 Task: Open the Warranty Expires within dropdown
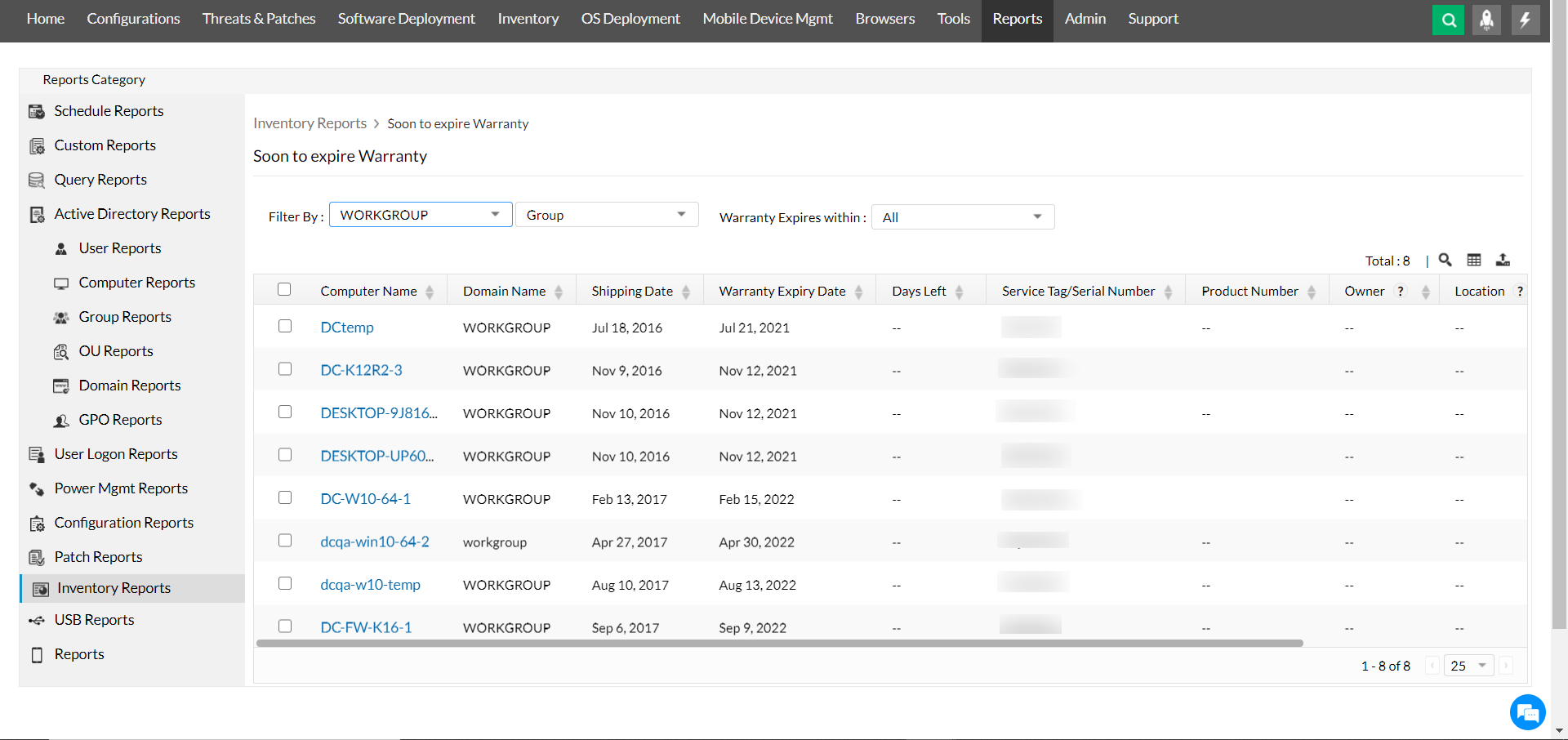click(x=962, y=216)
